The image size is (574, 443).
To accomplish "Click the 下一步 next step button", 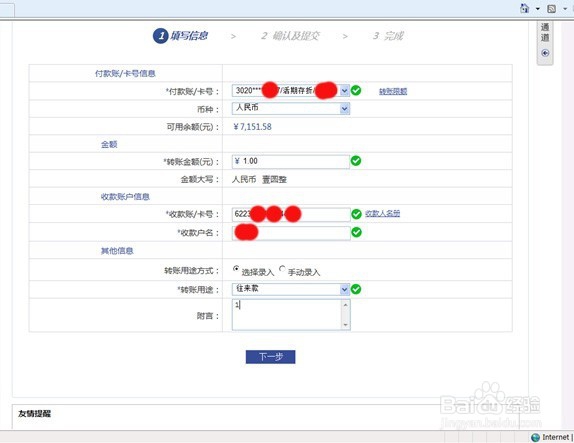I will click(x=271, y=357).
